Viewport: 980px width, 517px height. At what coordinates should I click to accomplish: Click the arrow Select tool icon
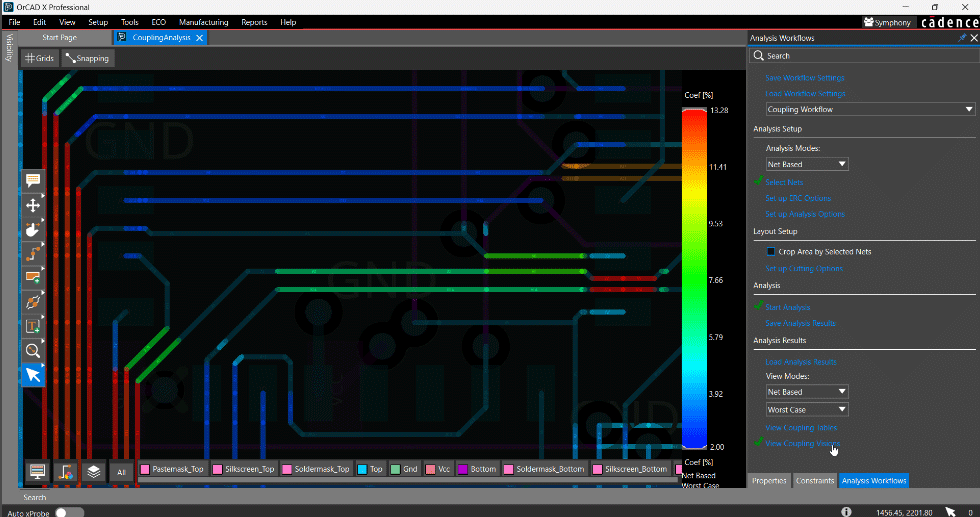[33, 374]
